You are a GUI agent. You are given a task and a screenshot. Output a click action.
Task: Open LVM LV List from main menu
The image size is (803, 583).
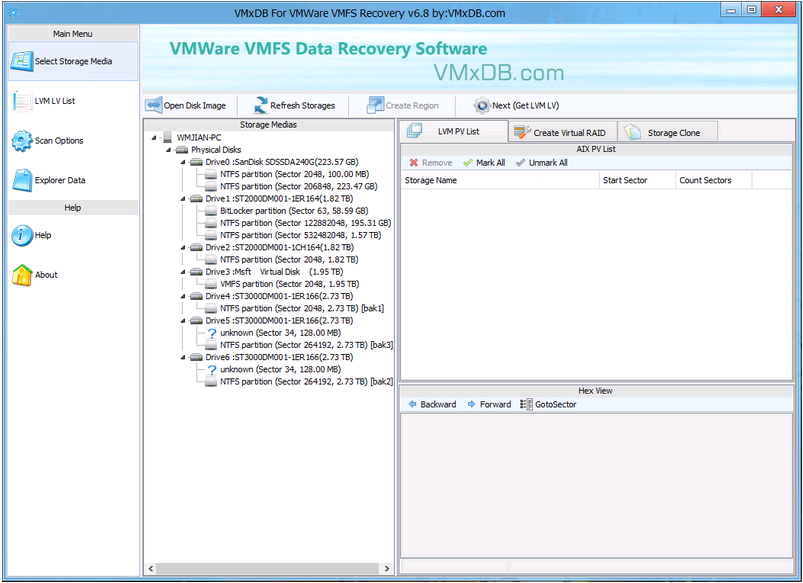73,101
